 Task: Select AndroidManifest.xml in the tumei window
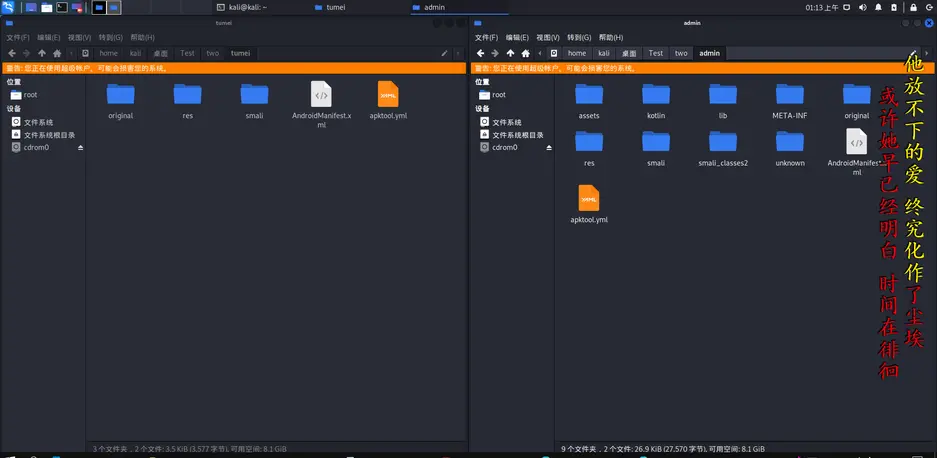click(321, 105)
